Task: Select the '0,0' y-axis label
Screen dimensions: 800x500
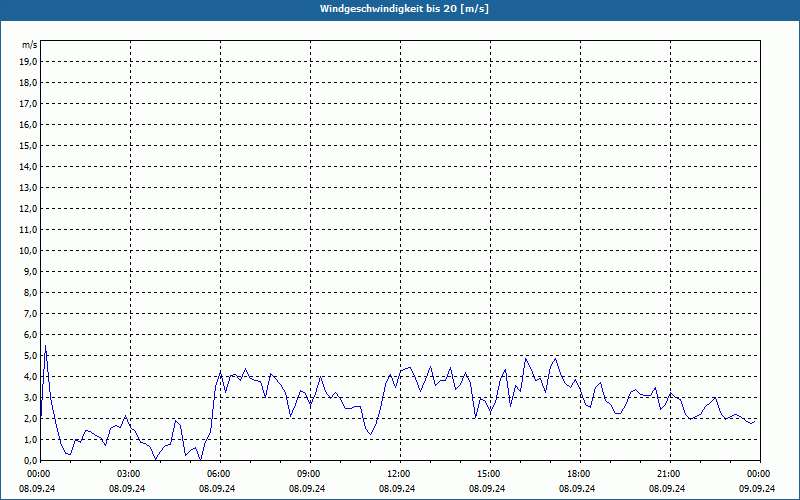Action: click(x=30, y=460)
